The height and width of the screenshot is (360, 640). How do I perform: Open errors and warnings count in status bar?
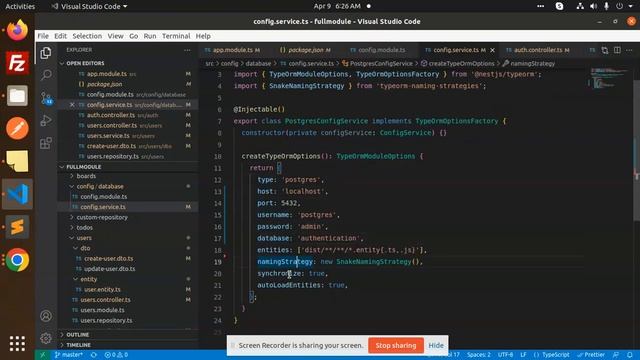tap(116, 355)
